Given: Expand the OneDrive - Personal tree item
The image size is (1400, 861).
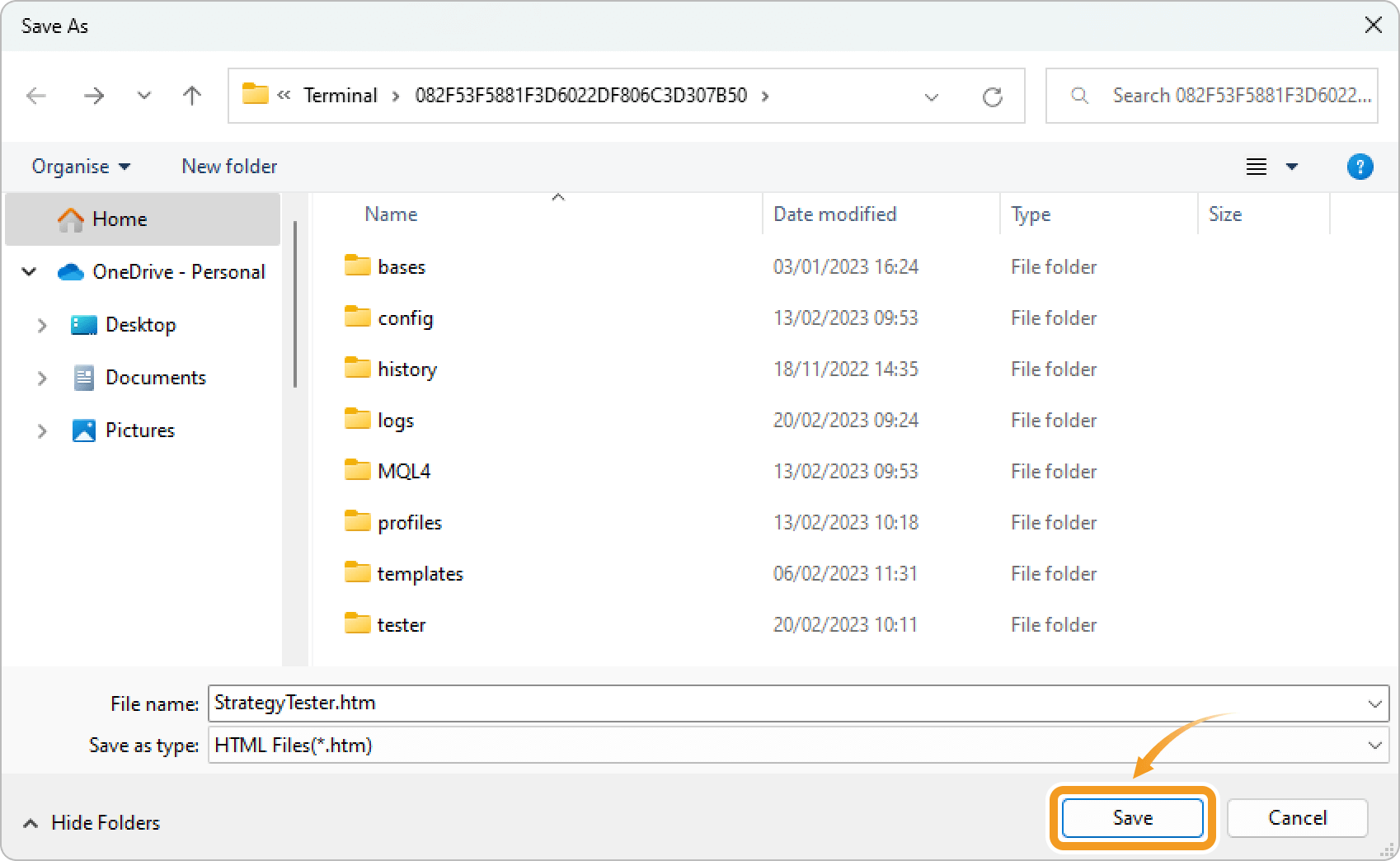Looking at the screenshot, I should tap(28, 271).
